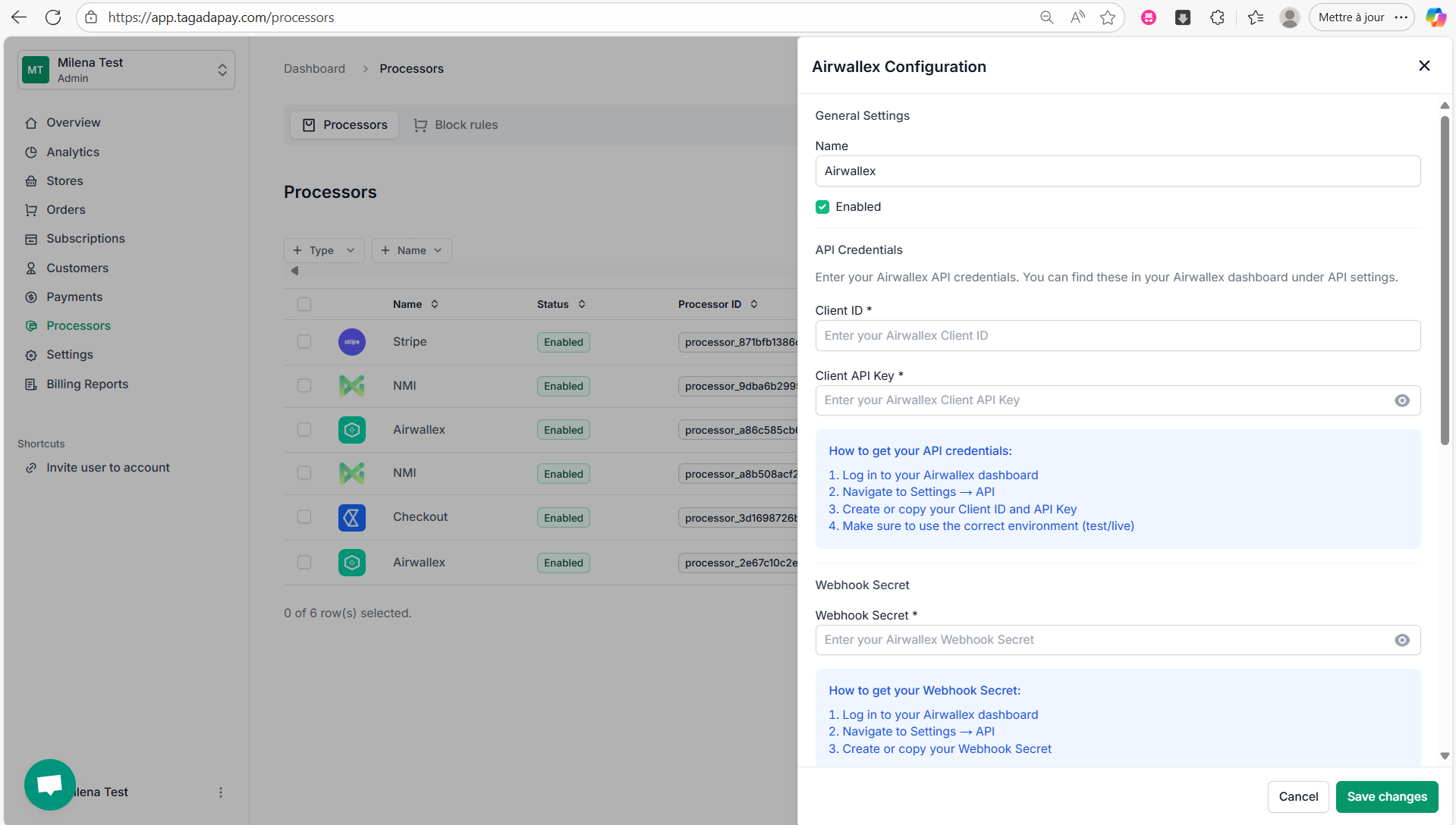The height and width of the screenshot is (825, 1456).
Task: Tick the Stripe row checkbox
Action: [304, 342]
